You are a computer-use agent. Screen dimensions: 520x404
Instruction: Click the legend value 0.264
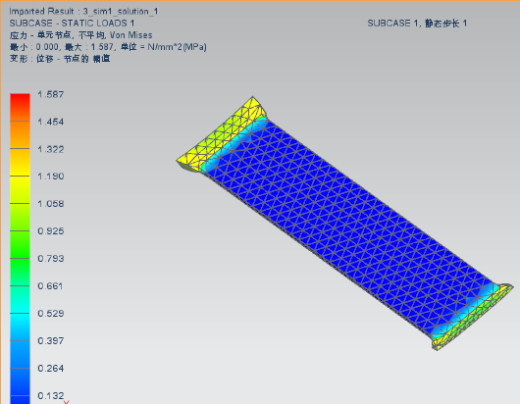50,368
